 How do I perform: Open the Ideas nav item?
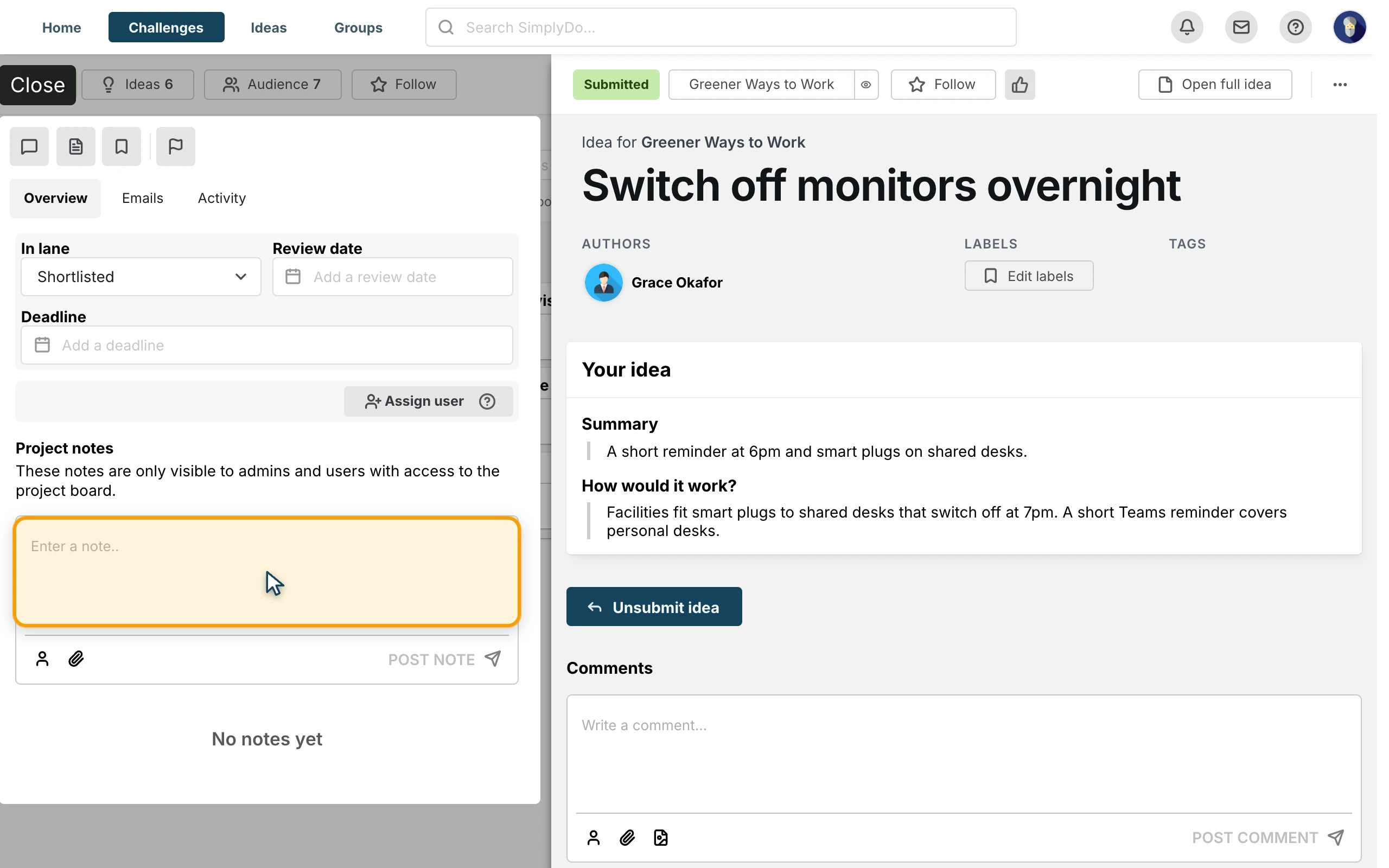pyautogui.click(x=268, y=27)
